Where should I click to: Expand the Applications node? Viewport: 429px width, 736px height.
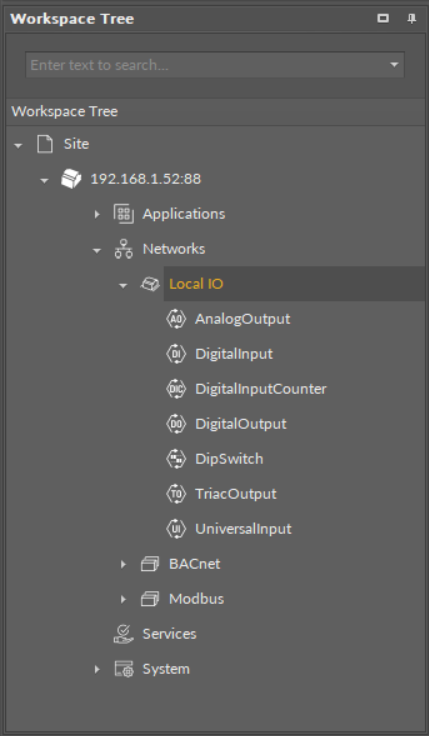97,214
